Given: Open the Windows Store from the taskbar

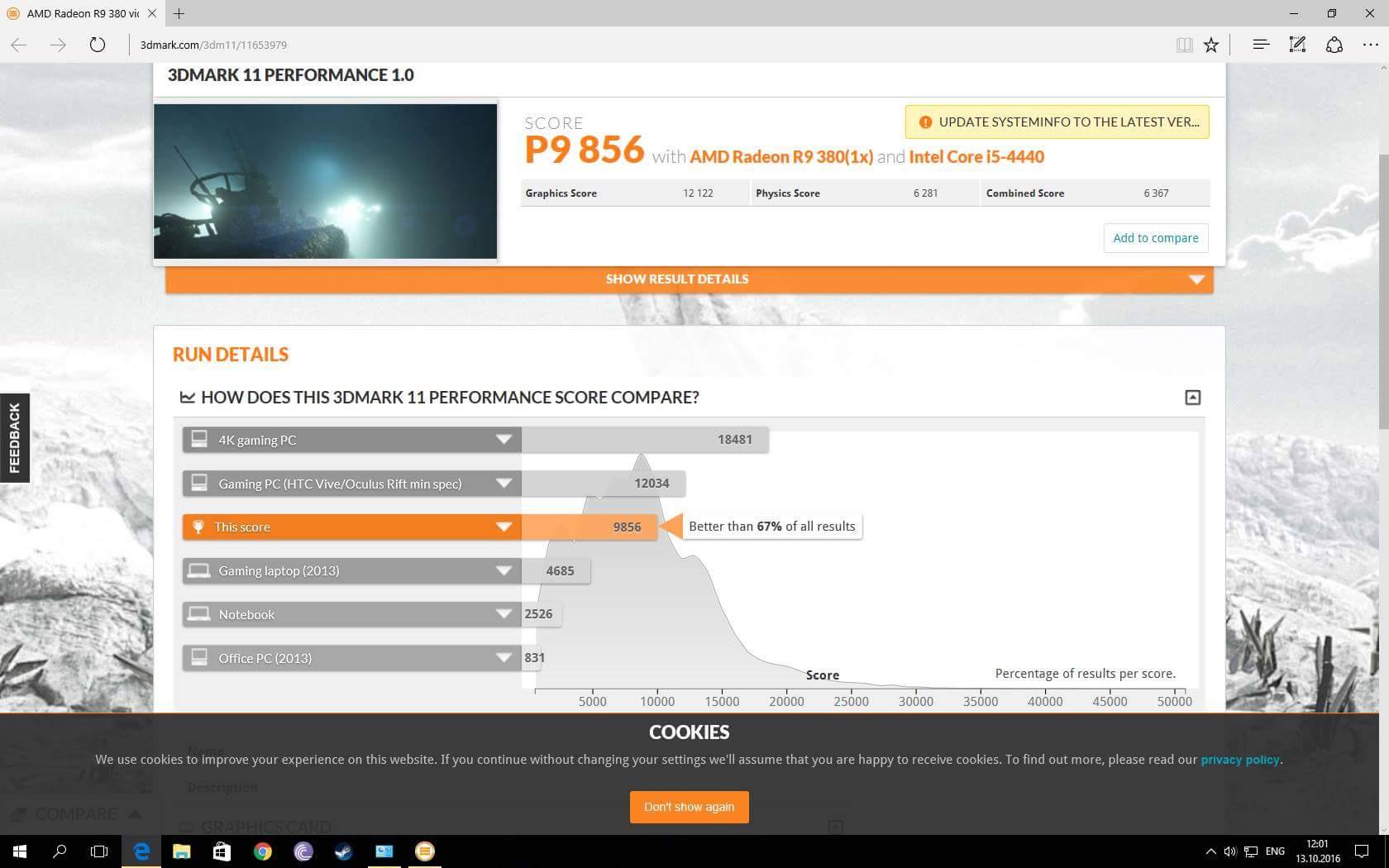Looking at the screenshot, I should tap(222, 851).
